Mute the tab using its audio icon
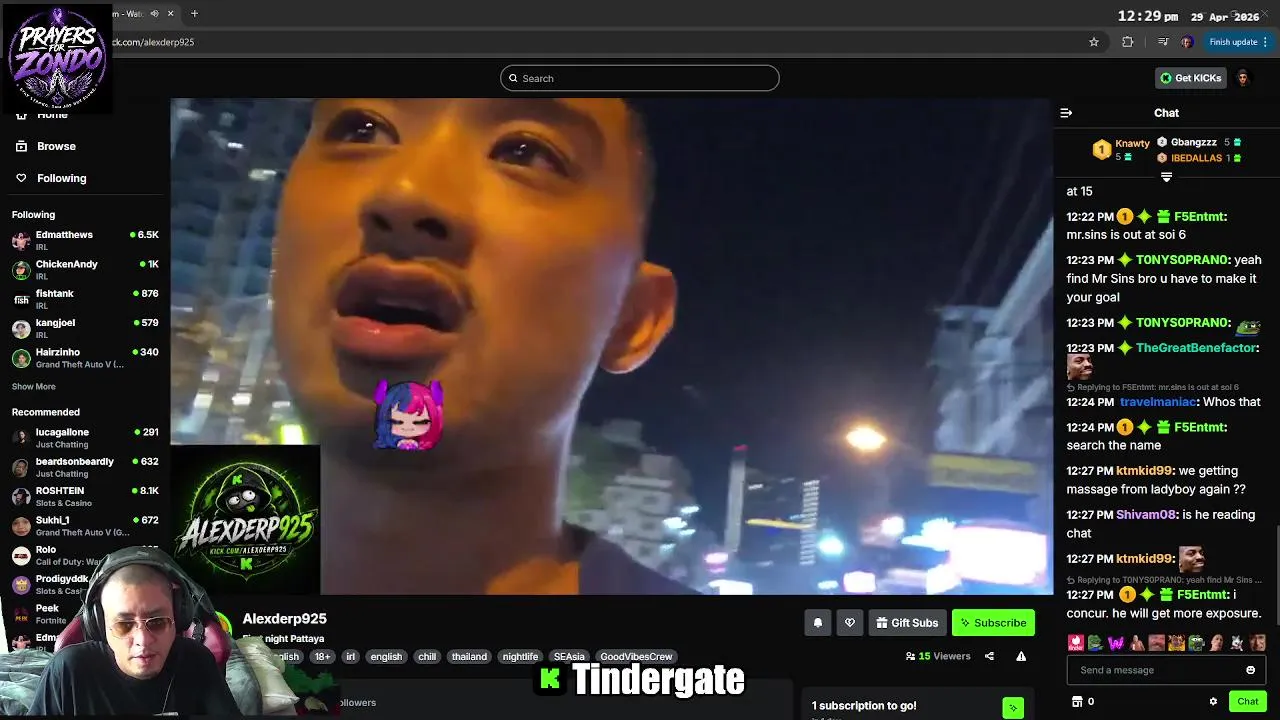This screenshot has width=1280, height=720. point(154,14)
